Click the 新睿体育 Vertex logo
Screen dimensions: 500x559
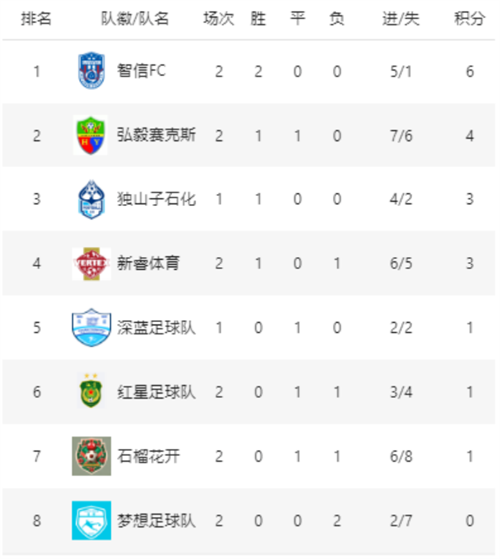(x=91, y=263)
